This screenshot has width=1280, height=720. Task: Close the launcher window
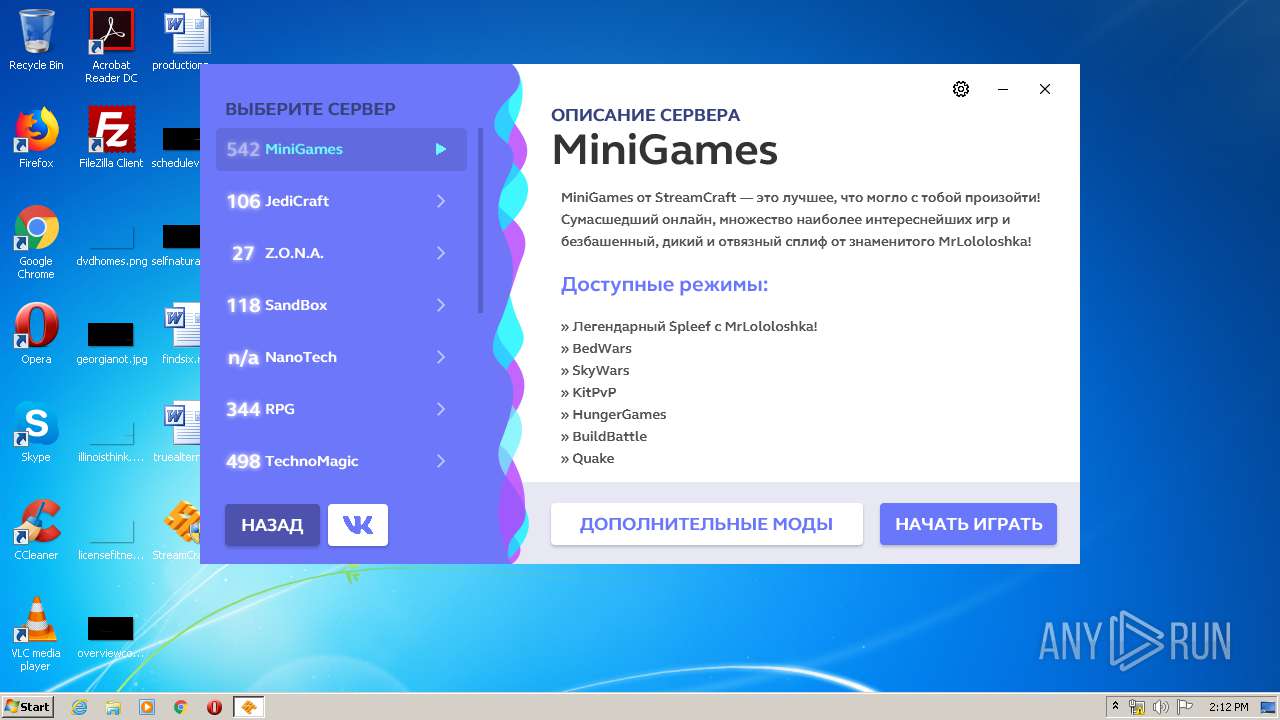(x=1045, y=89)
